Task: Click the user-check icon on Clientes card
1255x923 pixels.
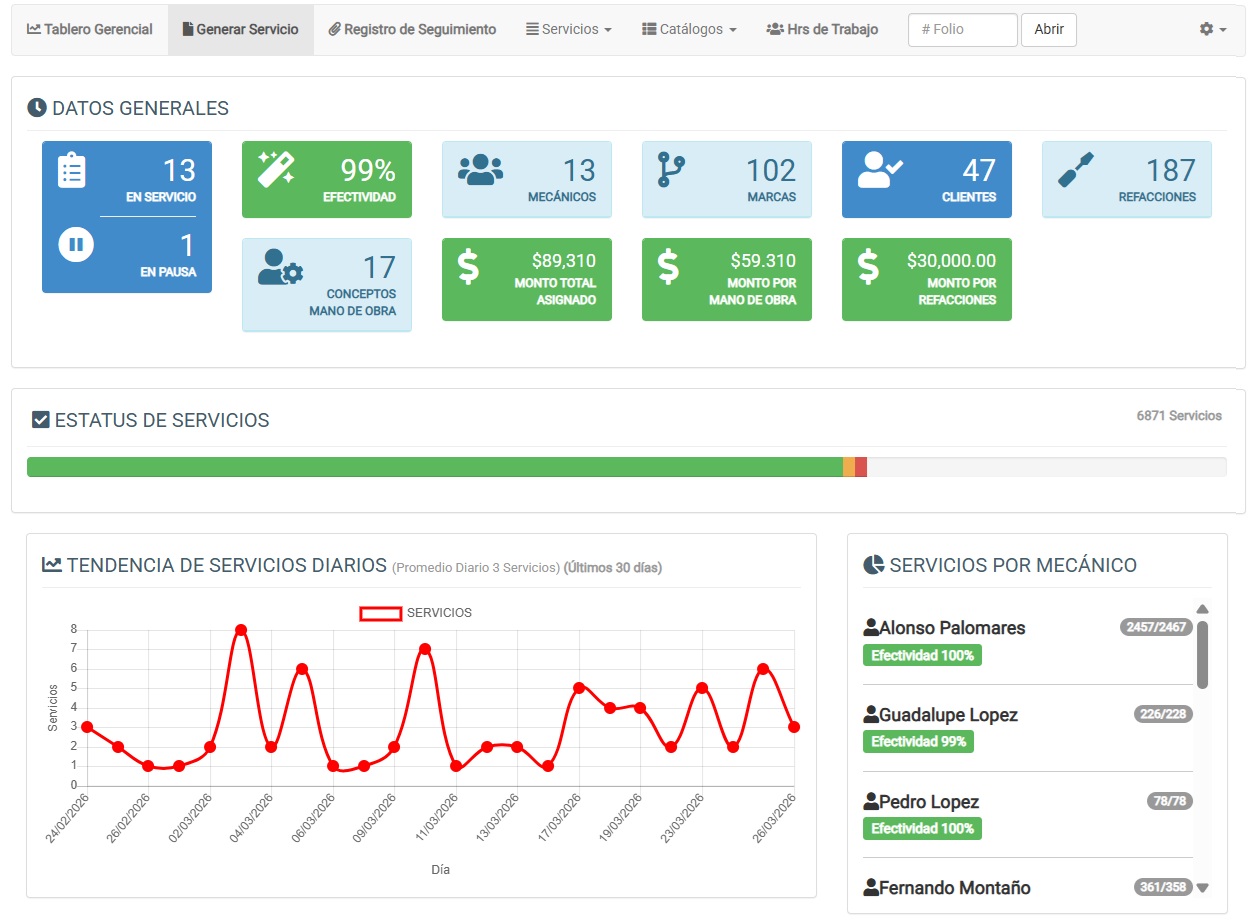Action: click(x=880, y=170)
